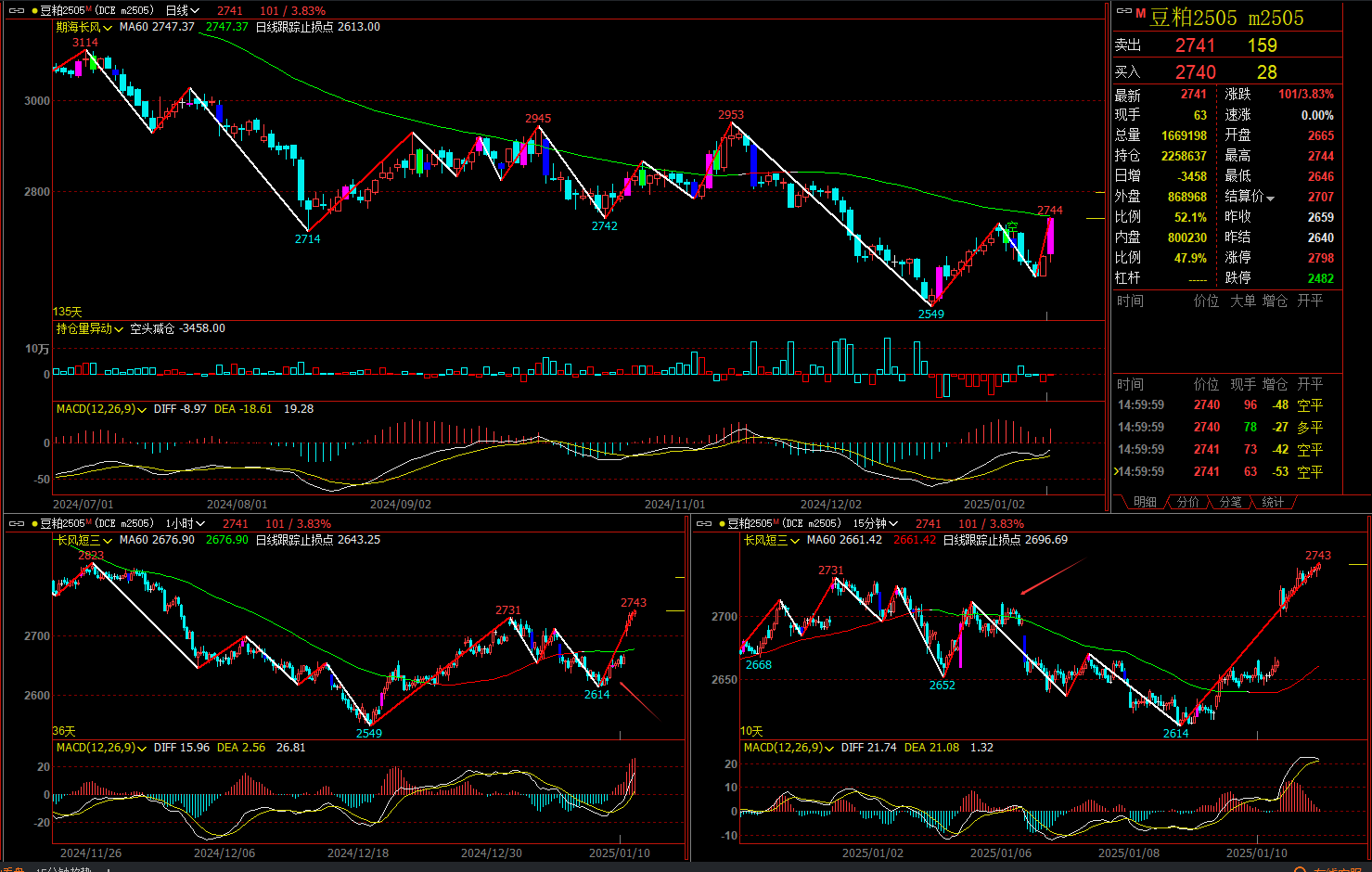Click the 内盘 value 800230
The image size is (1372, 872).
[1187, 237]
